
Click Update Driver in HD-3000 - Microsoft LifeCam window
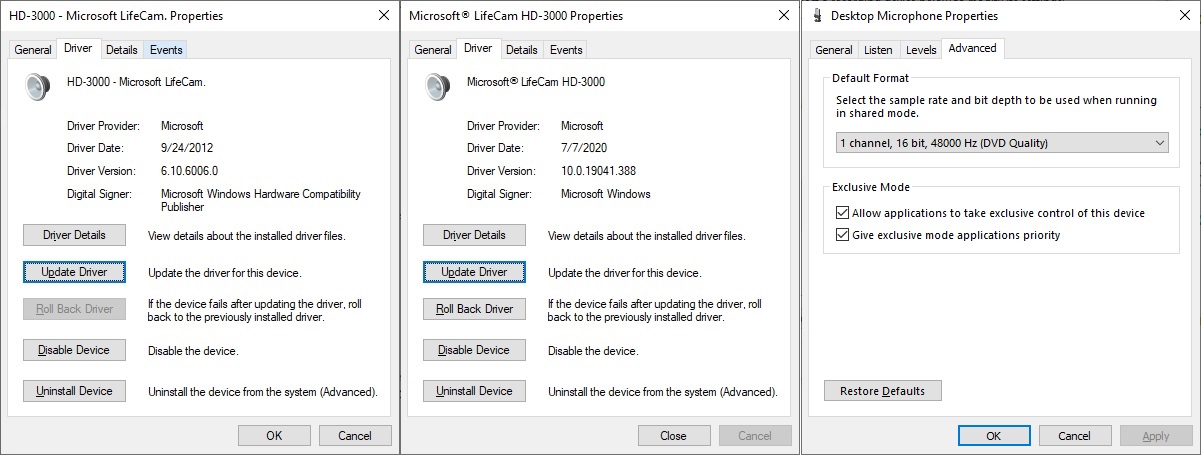coord(74,272)
